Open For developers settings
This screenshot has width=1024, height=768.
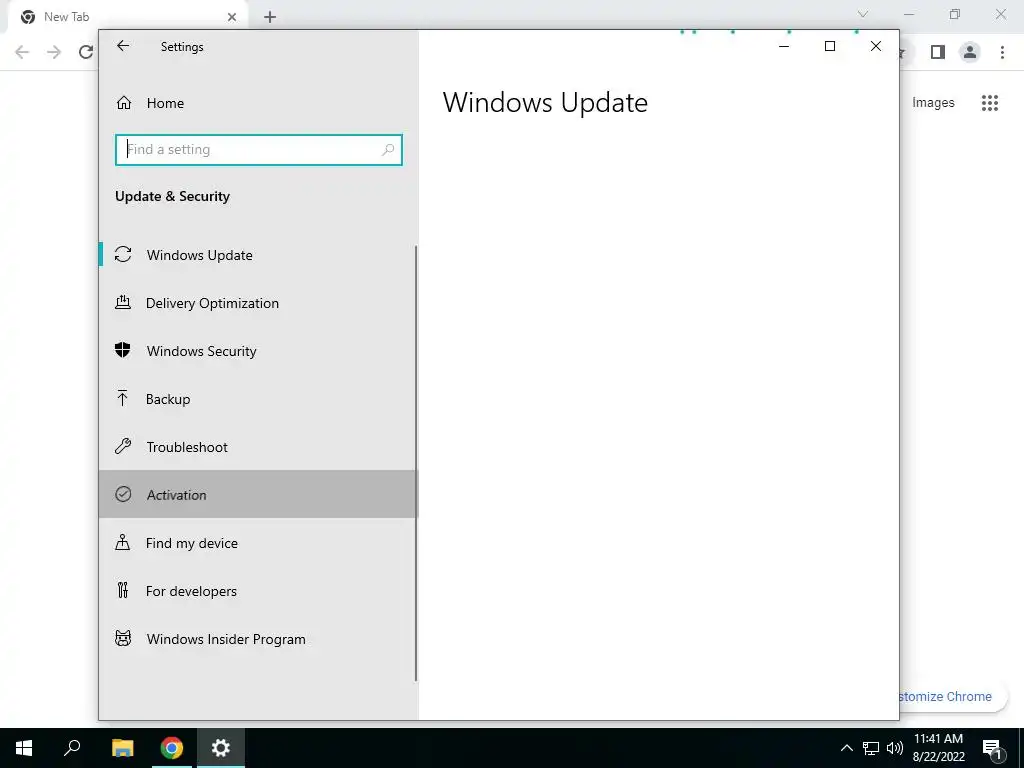coord(258,591)
